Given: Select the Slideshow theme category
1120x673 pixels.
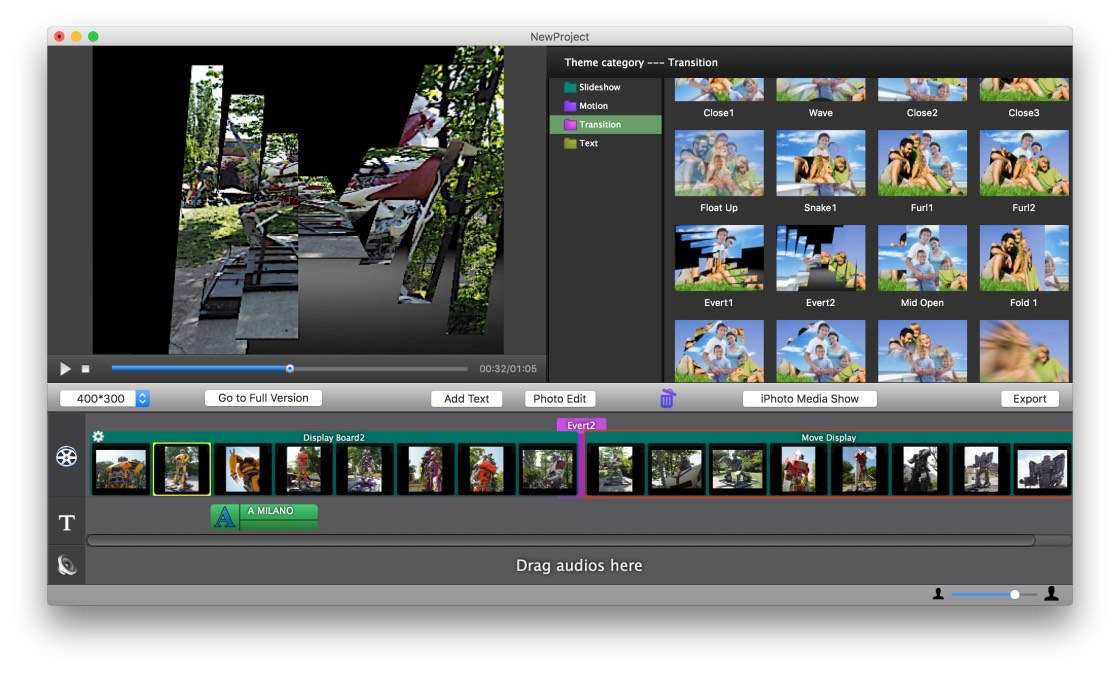Looking at the screenshot, I should pos(599,87).
